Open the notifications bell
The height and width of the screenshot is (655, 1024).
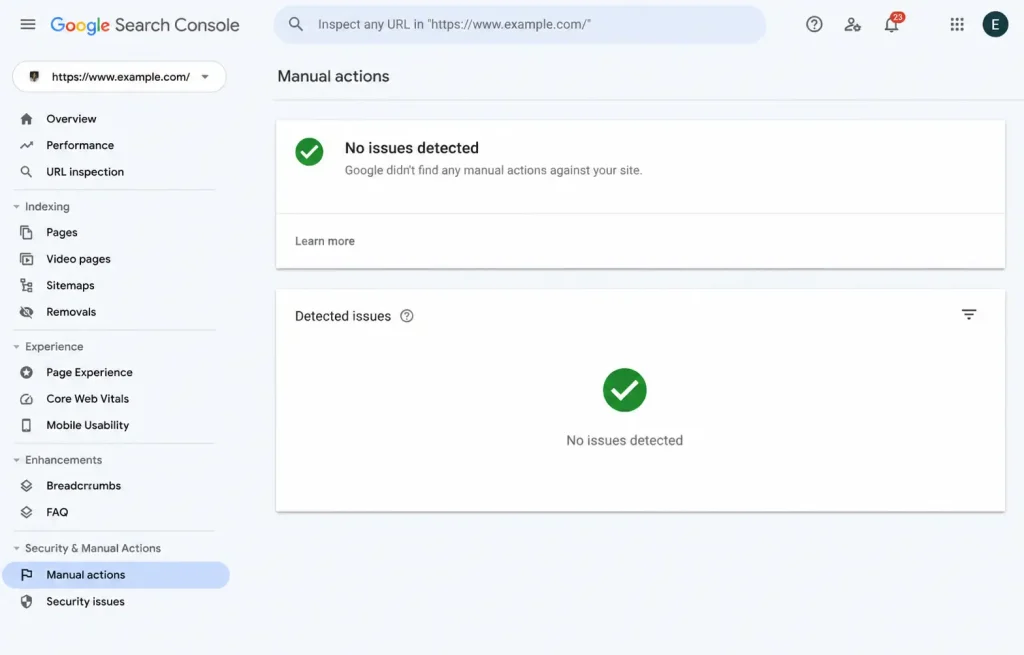click(892, 23)
